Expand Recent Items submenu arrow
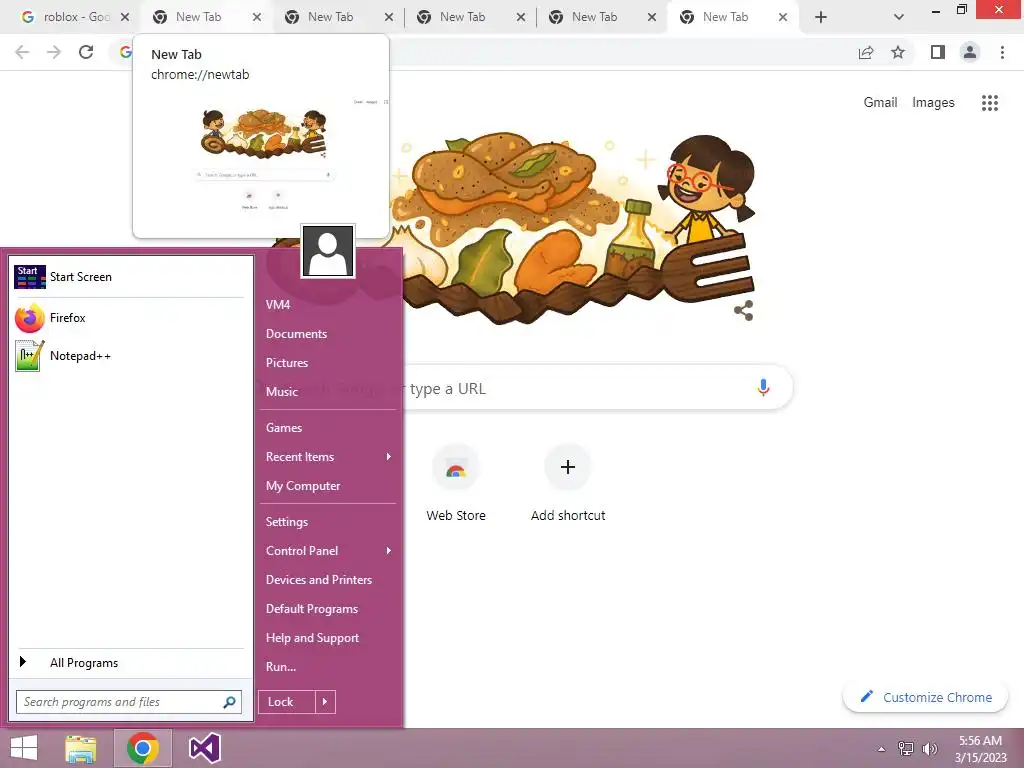The height and width of the screenshot is (768, 1024). pos(389,456)
